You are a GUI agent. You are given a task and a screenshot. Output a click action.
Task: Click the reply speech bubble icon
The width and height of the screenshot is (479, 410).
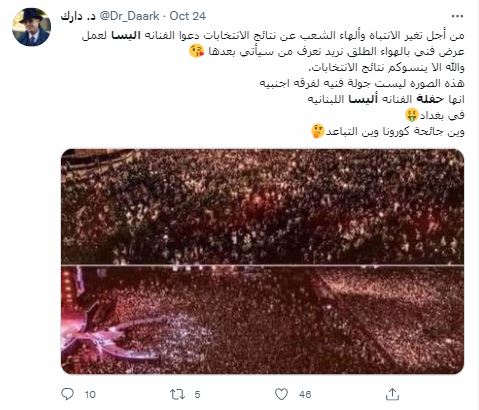[x=68, y=394]
